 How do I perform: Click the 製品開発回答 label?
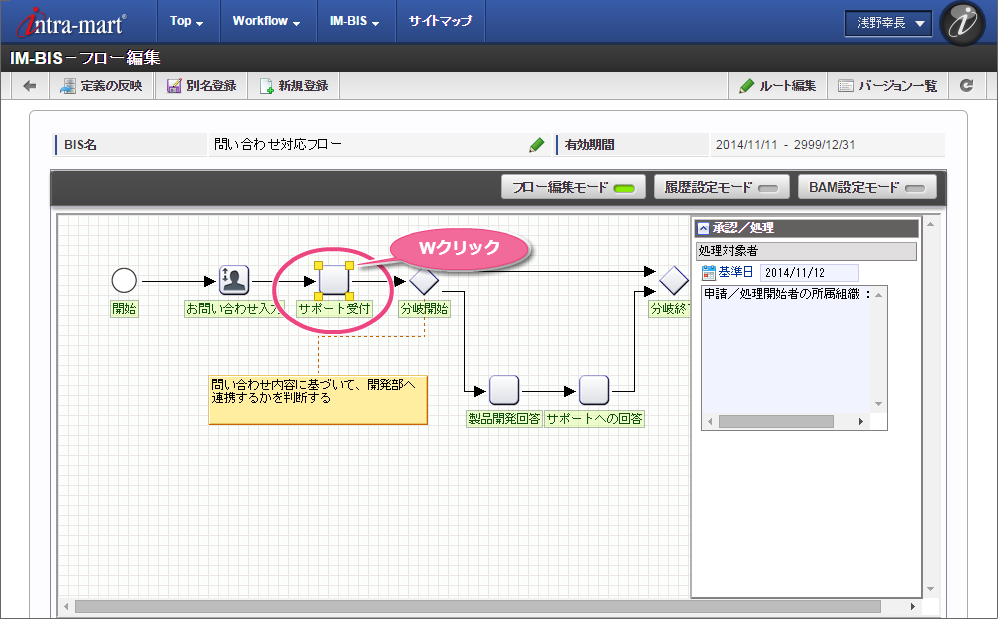pyautogui.click(x=504, y=419)
